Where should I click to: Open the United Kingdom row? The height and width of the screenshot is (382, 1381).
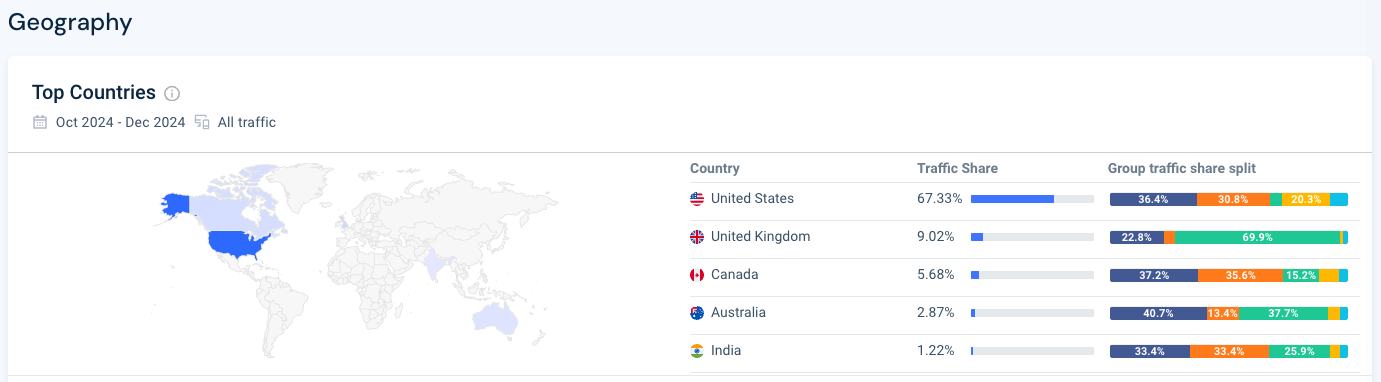pos(1025,237)
